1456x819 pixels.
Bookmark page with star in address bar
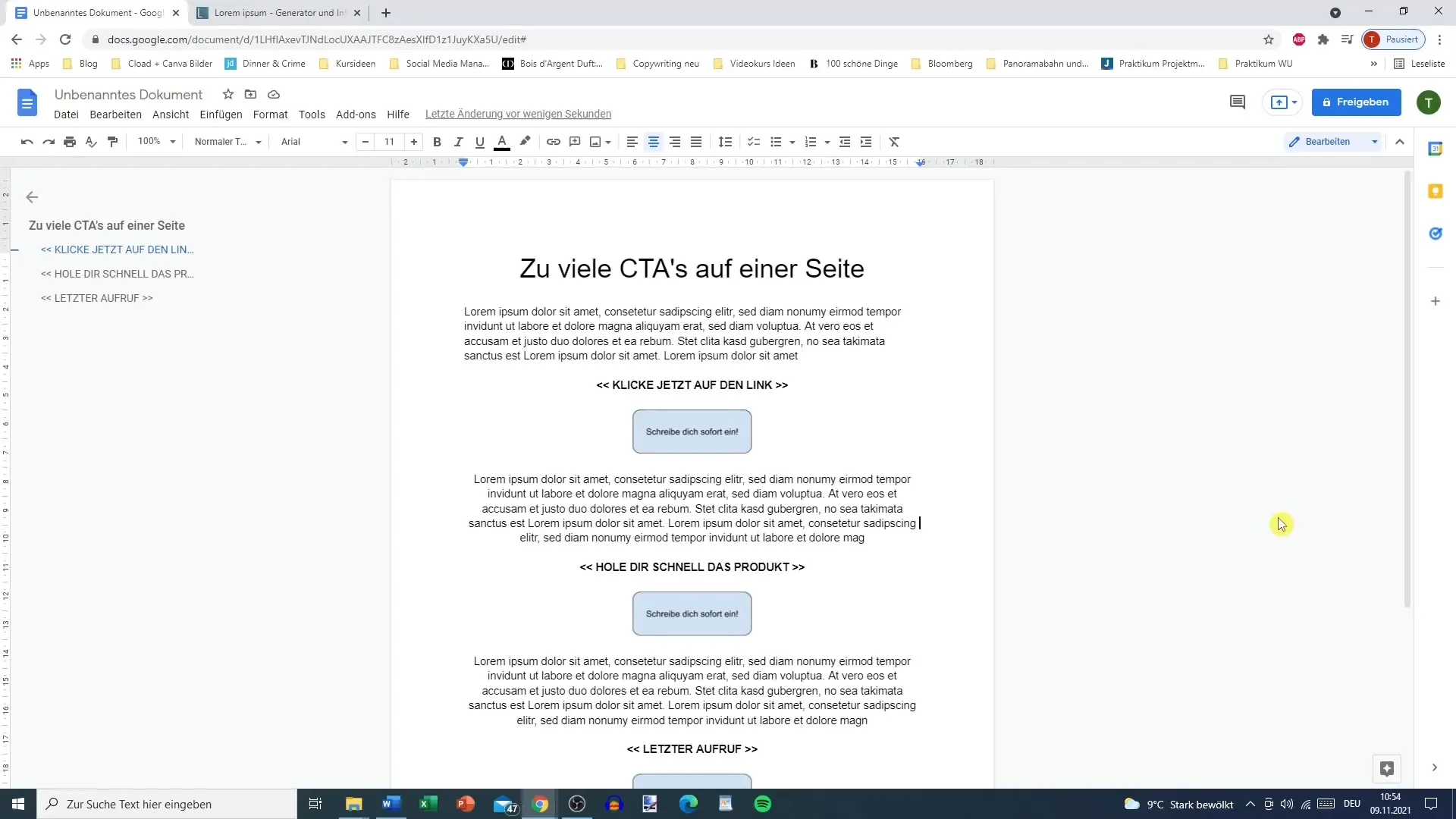tap(1269, 39)
